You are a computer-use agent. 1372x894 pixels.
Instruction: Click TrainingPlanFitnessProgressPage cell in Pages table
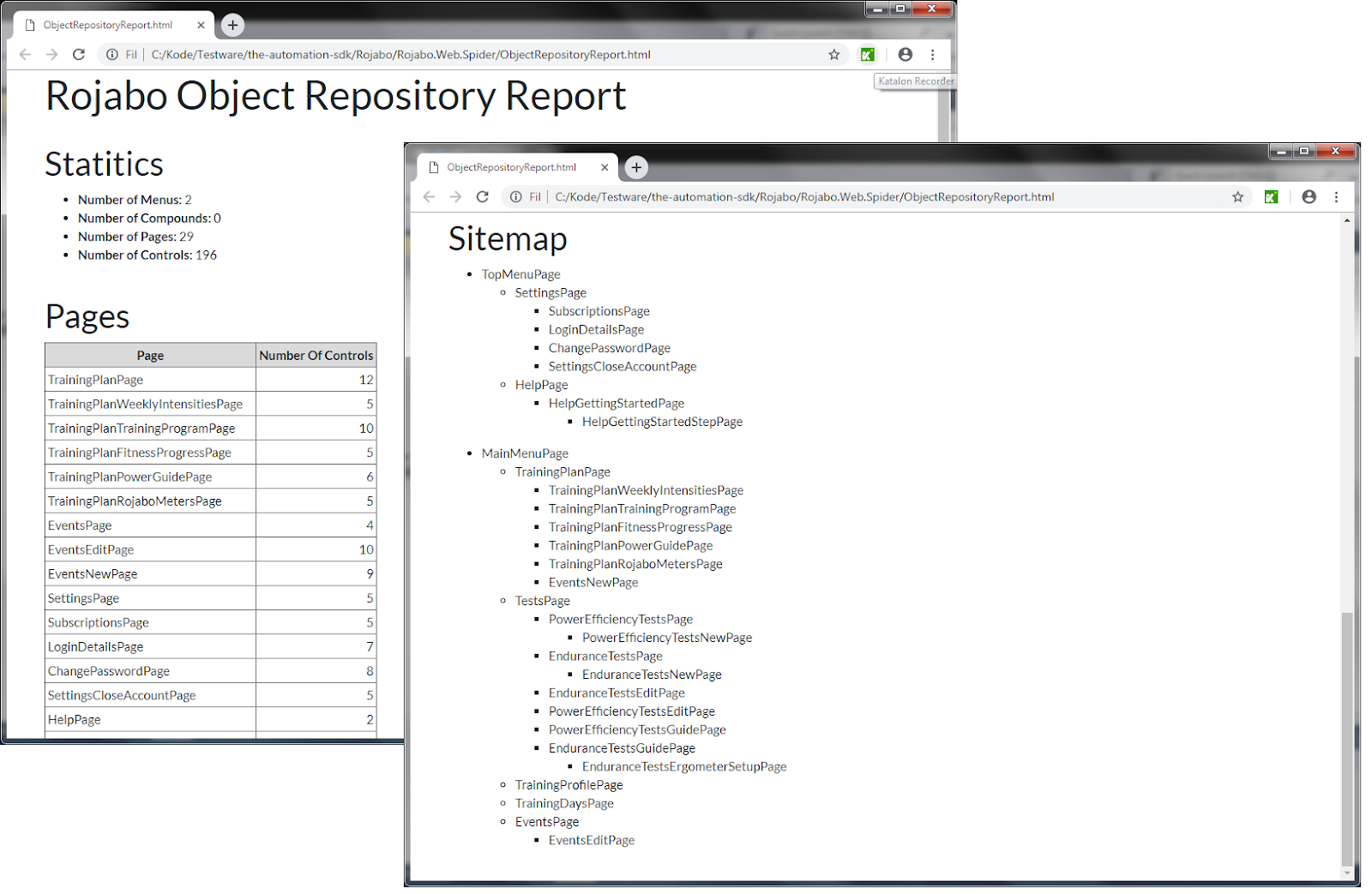pos(150,453)
